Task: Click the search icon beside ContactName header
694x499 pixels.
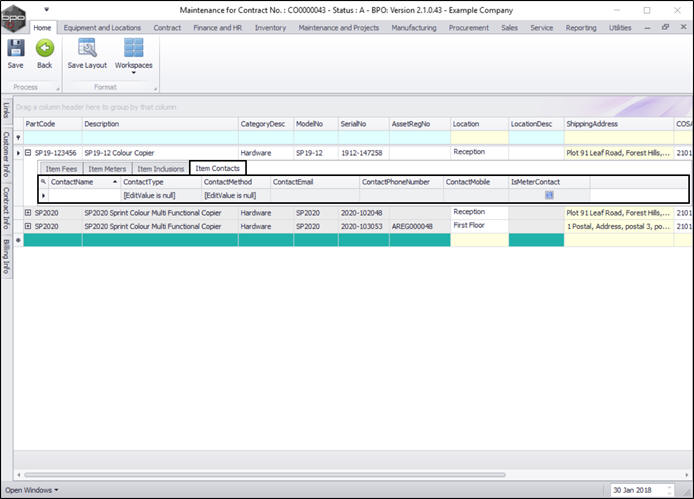Action: 43,182
